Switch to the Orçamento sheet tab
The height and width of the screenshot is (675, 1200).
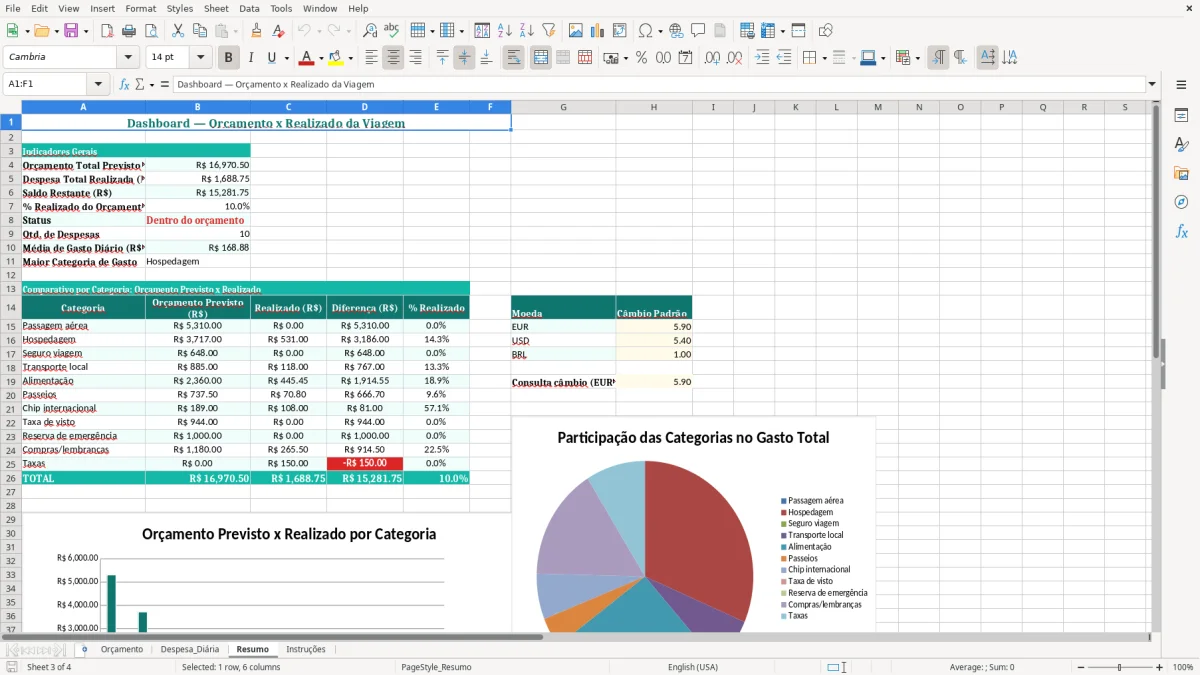[x=121, y=649]
